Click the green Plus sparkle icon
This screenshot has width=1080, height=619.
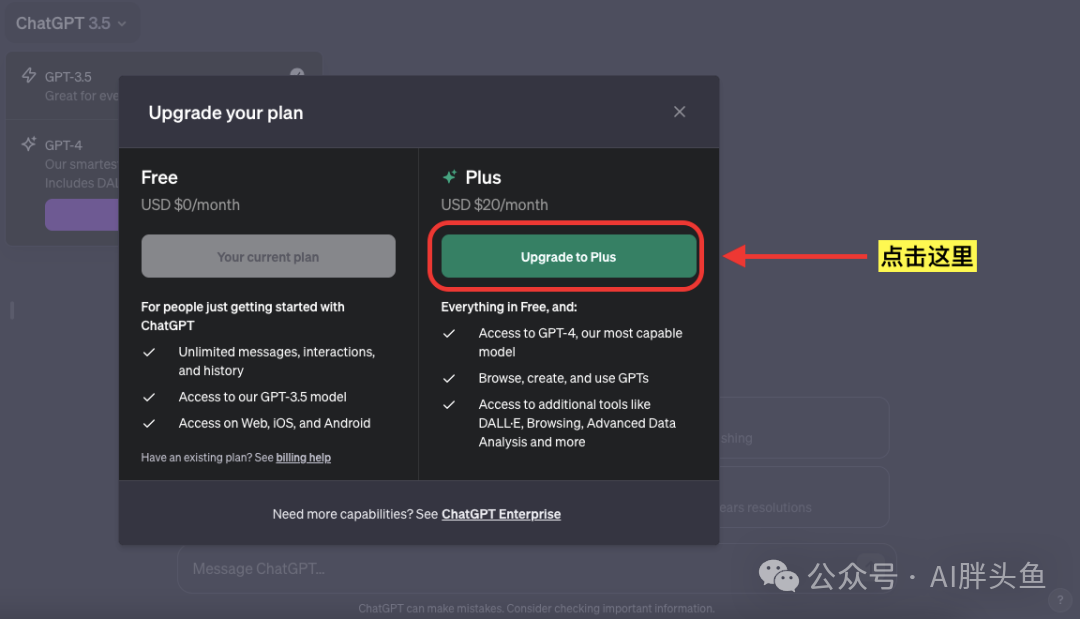(x=450, y=177)
